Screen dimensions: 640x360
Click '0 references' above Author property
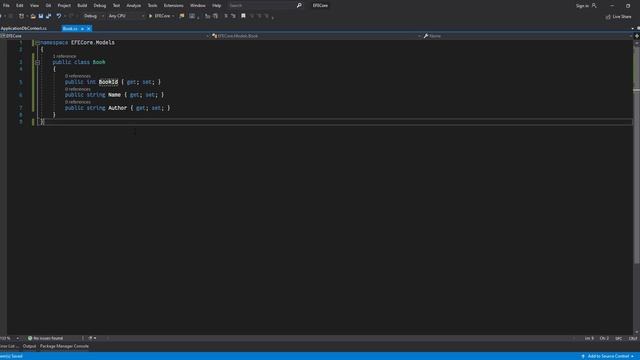[x=78, y=102]
